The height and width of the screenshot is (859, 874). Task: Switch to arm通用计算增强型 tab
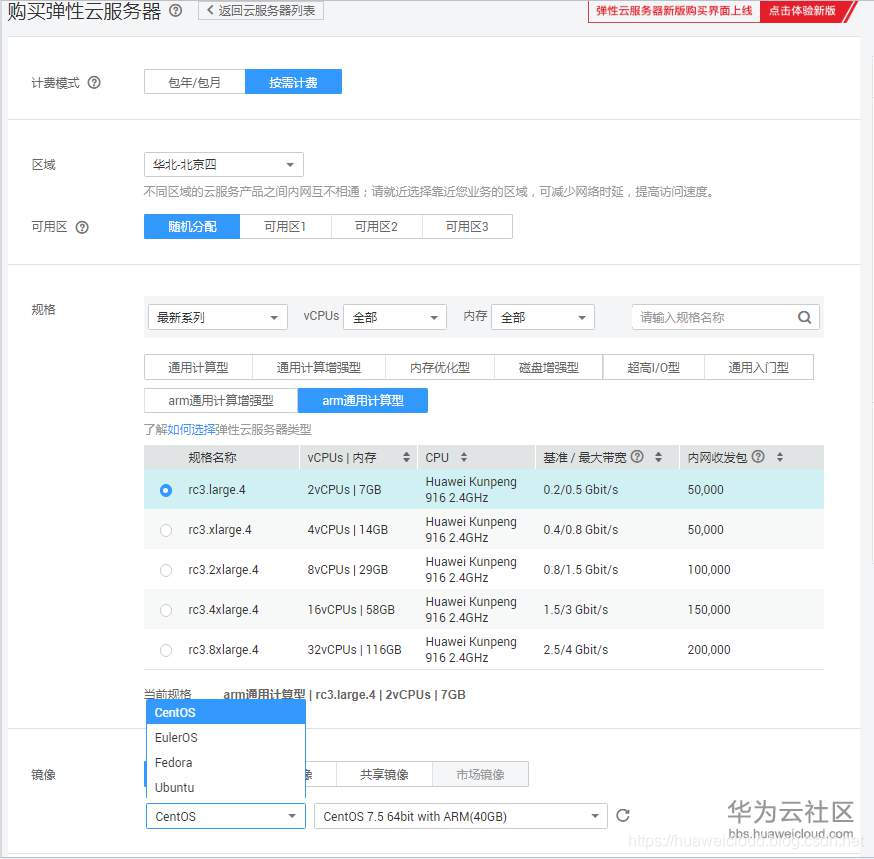221,400
